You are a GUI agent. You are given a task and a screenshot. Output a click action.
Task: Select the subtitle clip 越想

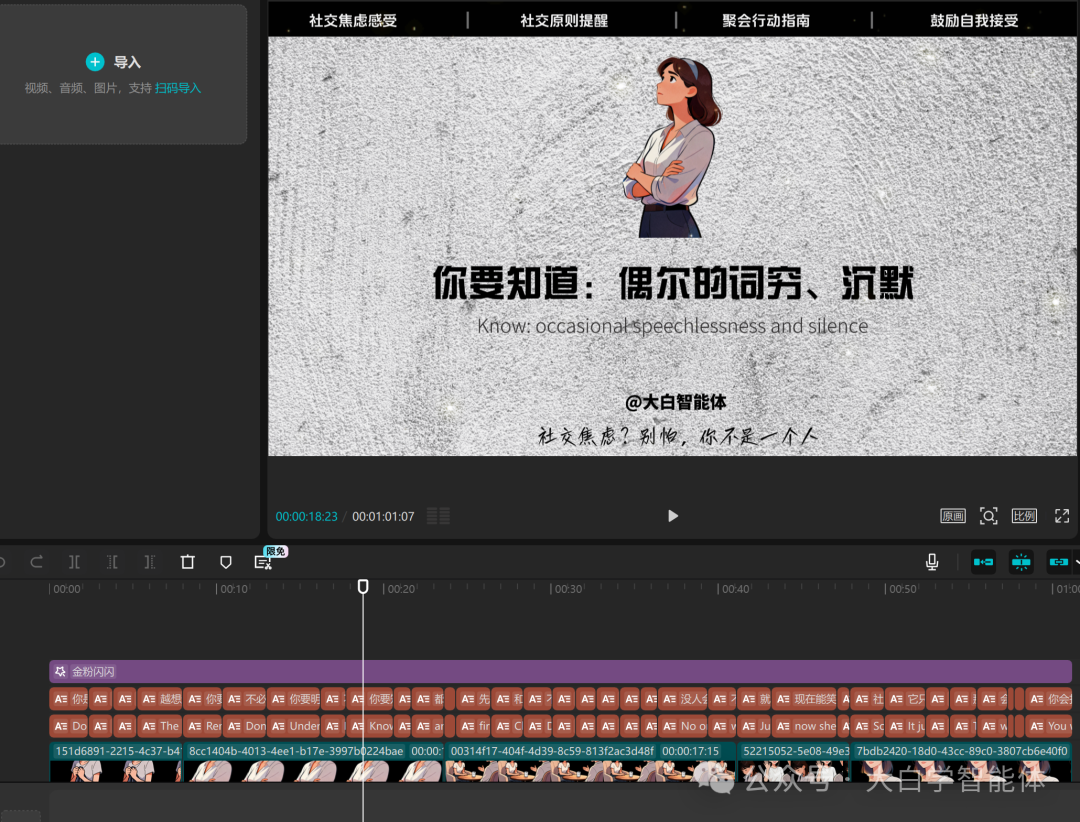coord(160,699)
